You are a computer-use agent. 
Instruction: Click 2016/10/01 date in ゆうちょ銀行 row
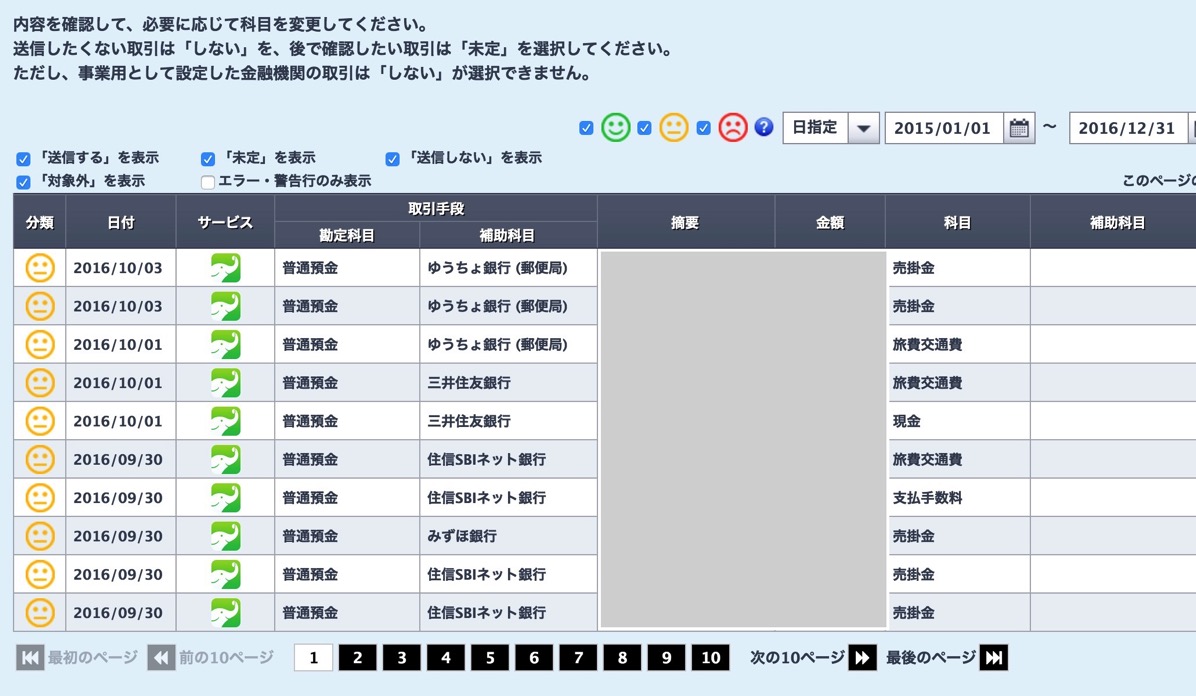117,344
